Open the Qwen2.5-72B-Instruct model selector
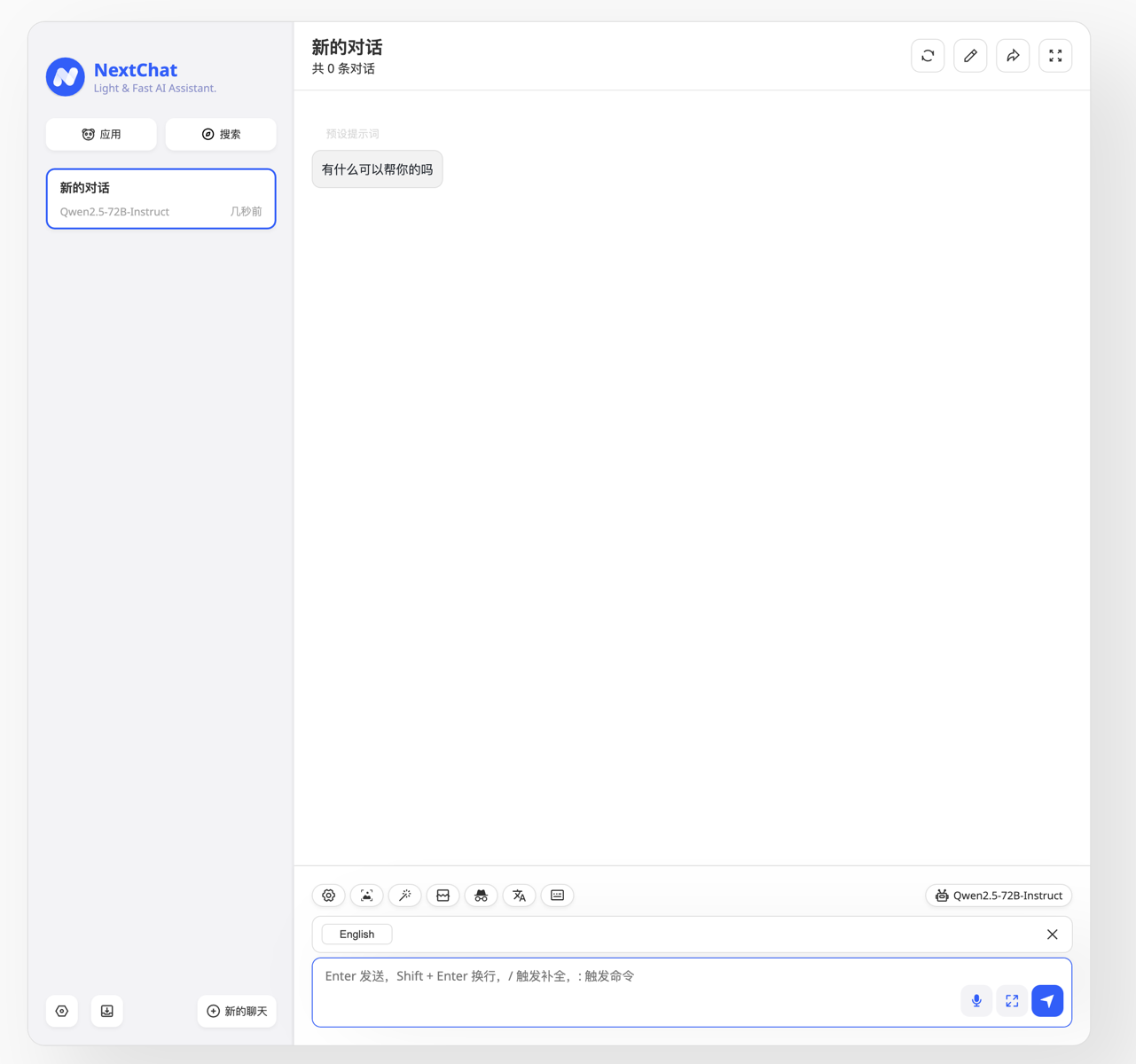This screenshot has height=1064, width=1136. coord(999,896)
